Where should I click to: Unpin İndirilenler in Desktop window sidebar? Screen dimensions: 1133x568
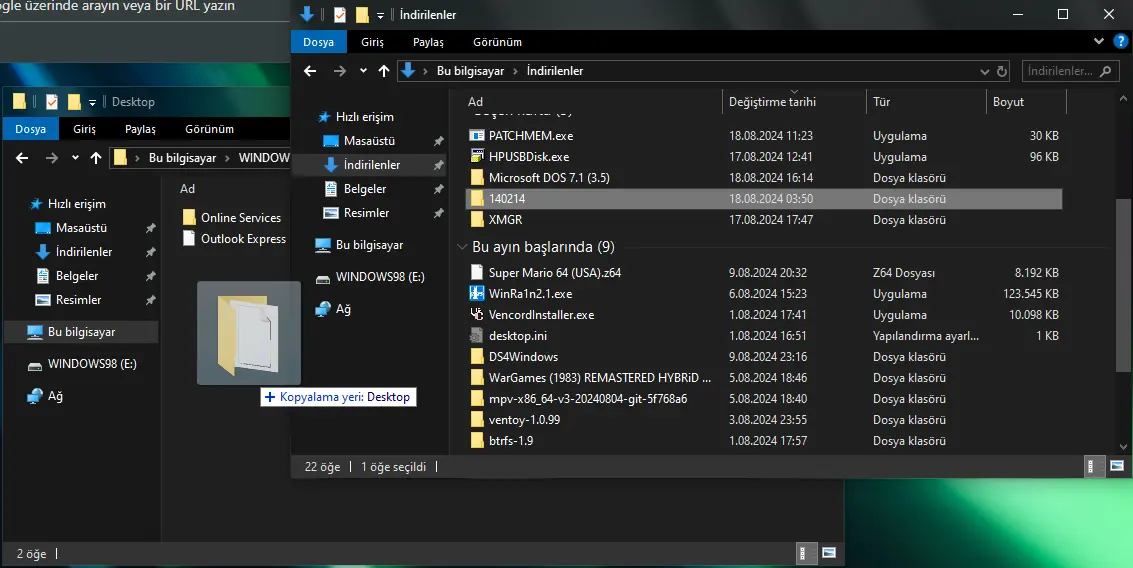click(150, 251)
